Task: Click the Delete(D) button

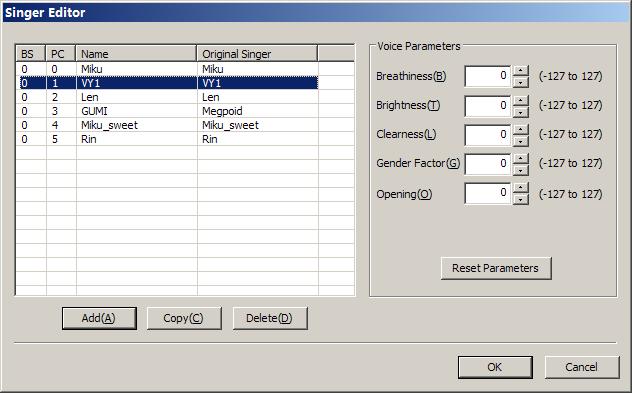Action: (x=270, y=318)
